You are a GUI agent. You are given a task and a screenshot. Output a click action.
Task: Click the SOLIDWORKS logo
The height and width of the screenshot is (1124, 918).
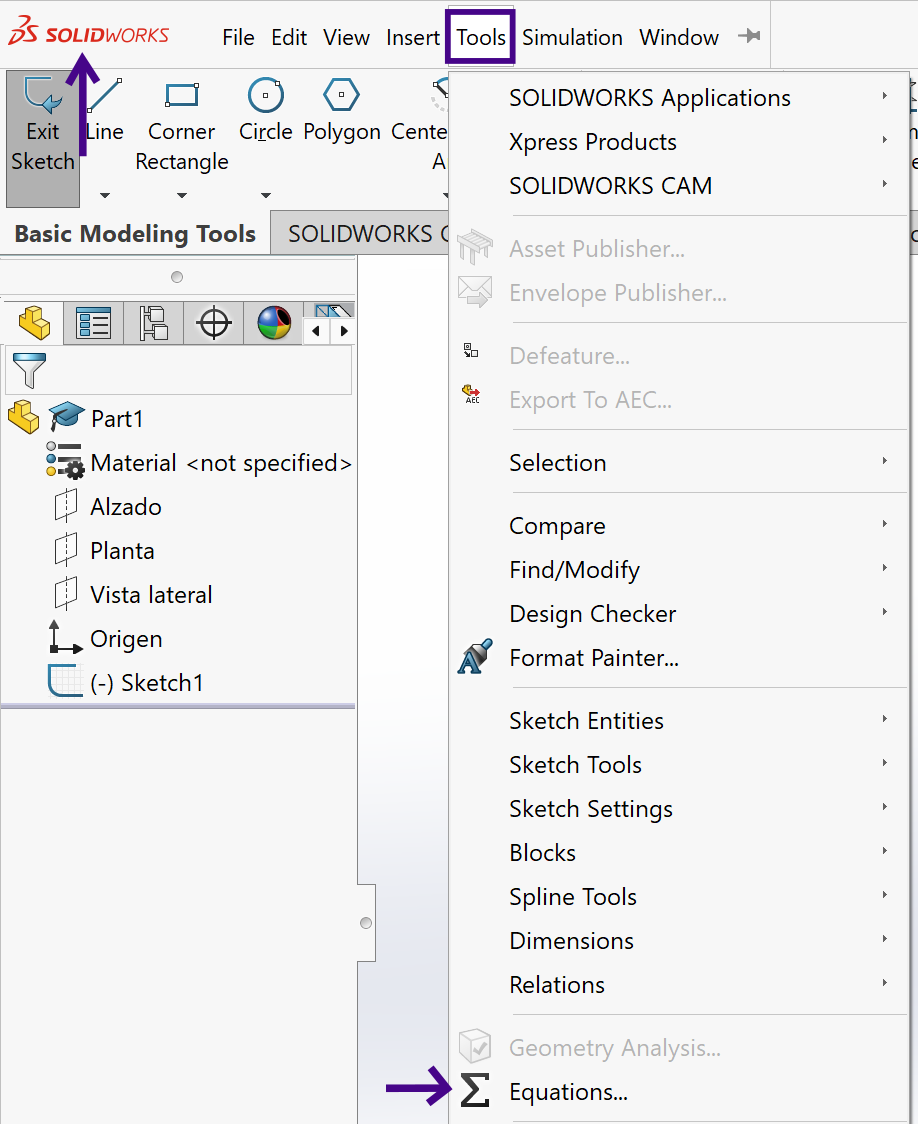click(x=89, y=32)
